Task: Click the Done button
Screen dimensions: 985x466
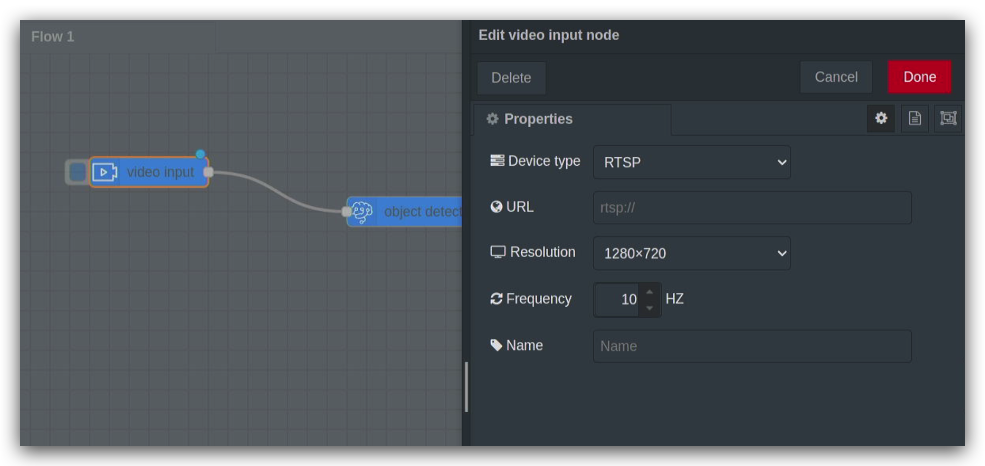Action: tap(919, 77)
